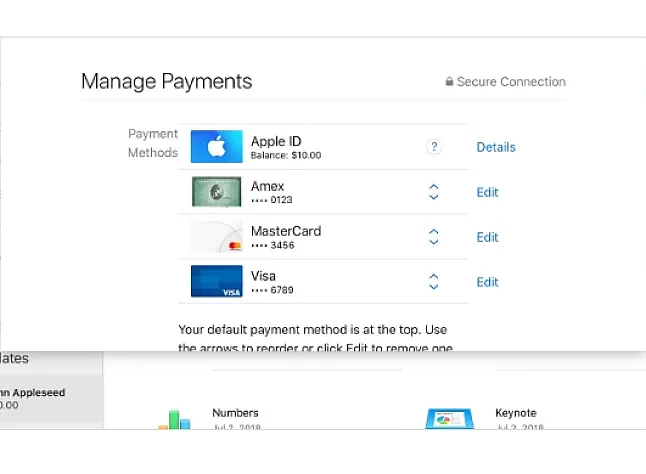Edit the Visa card
Image resolution: width=646 pixels, height=474 pixels.
point(487,282)
